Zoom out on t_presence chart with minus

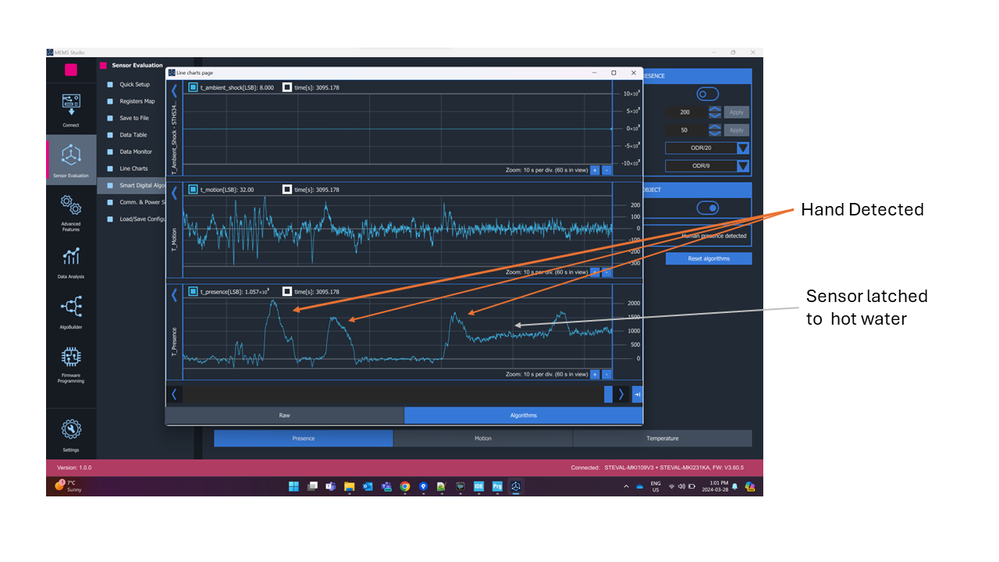click(607, 374)
